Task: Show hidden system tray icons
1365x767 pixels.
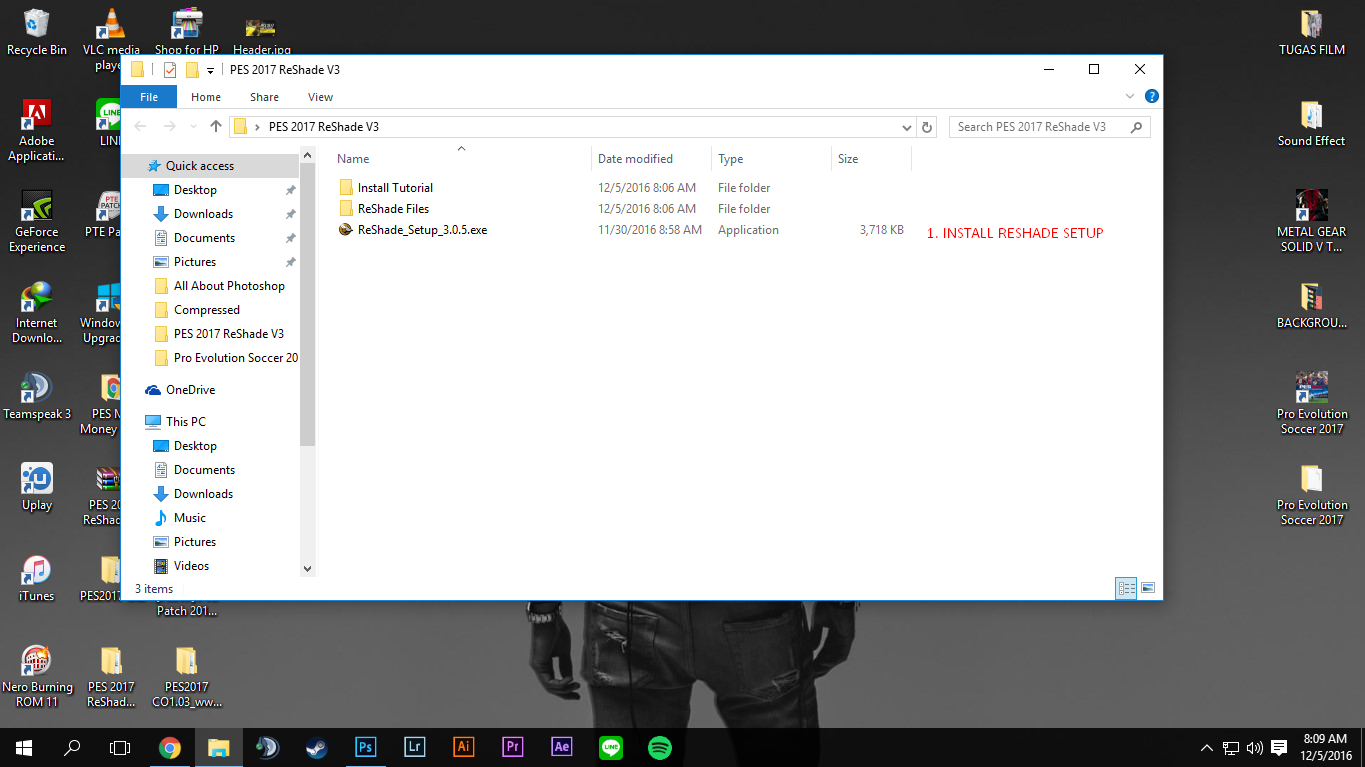Action: pos(1206,748)
